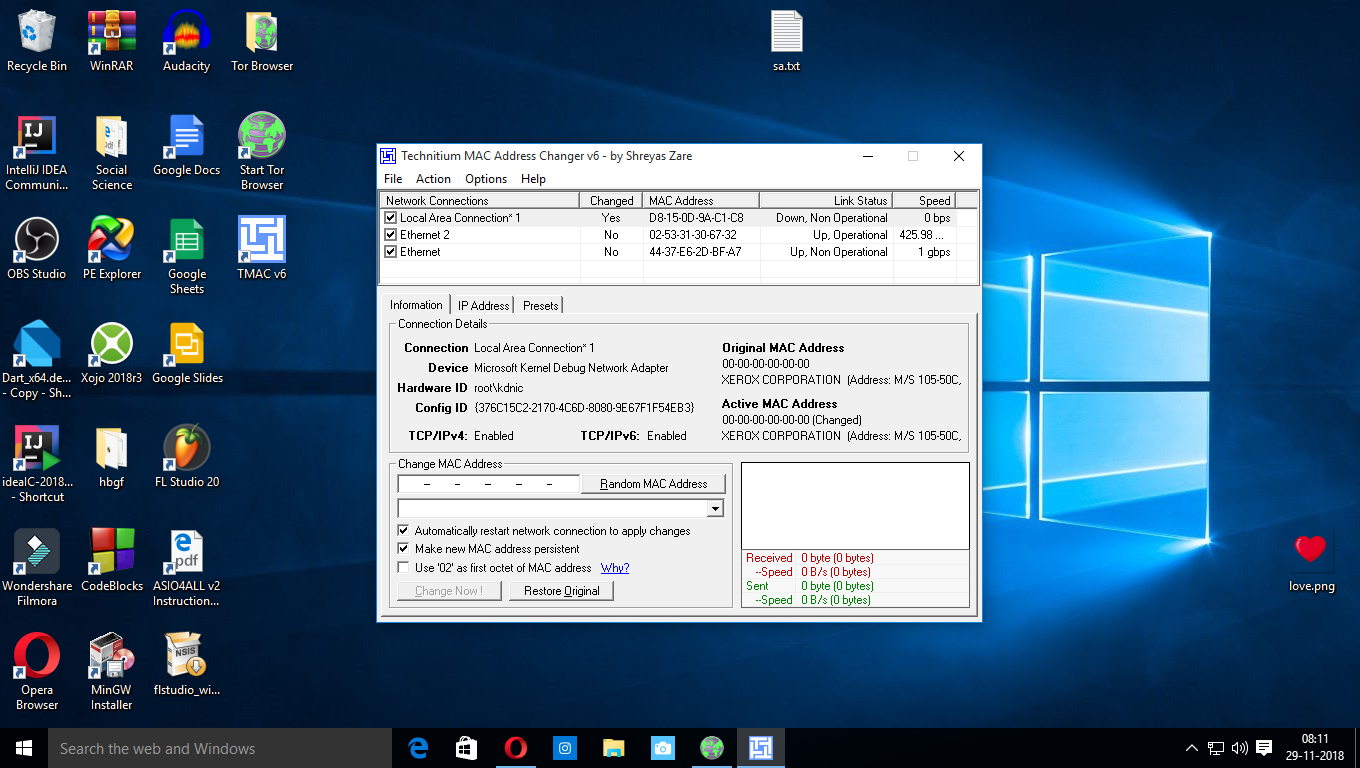1360x768 pixels.
Task: Open Microsoft Edge from the taskbar
Action: pos(418,748)
